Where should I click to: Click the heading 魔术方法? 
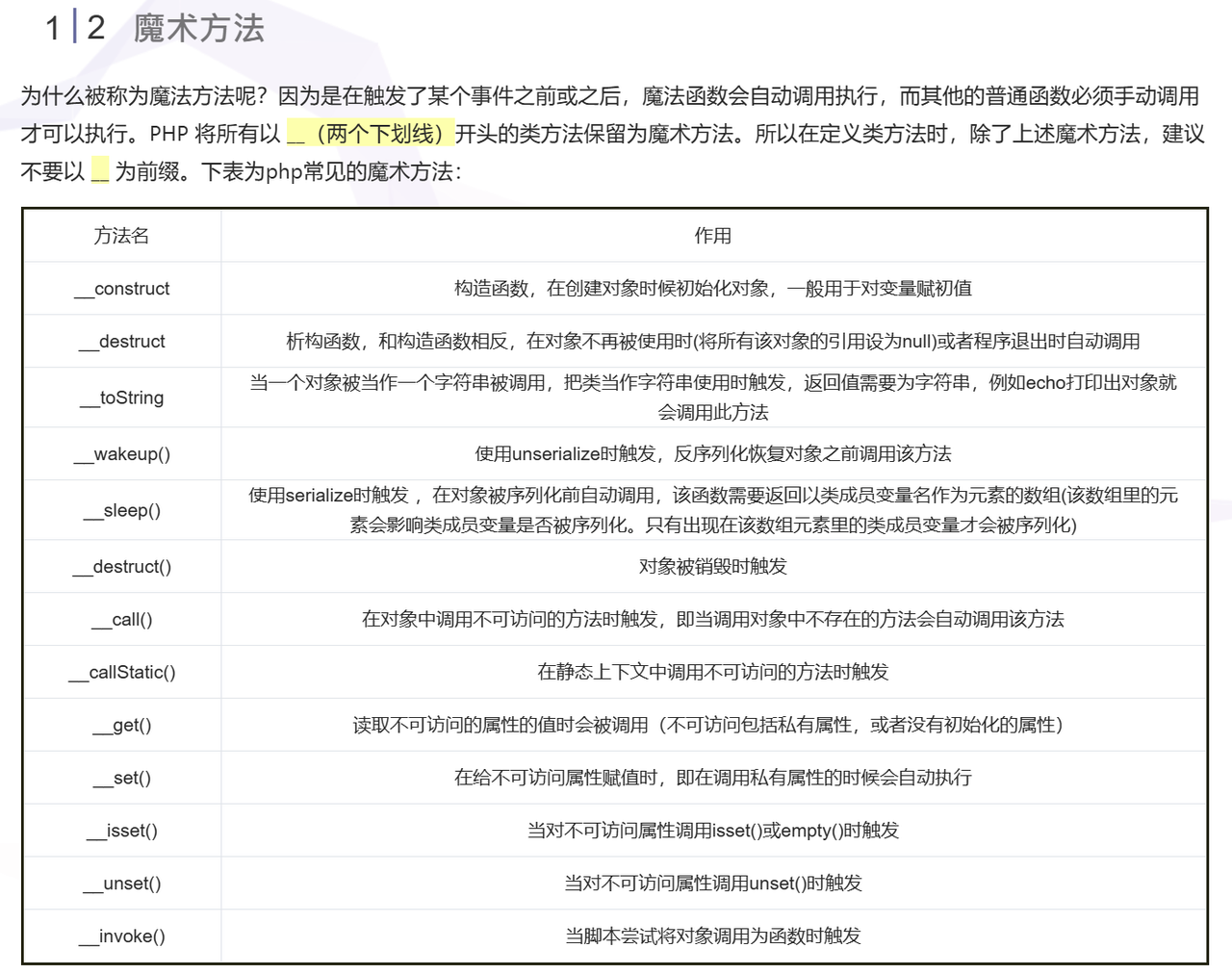[x=198, y=28]
